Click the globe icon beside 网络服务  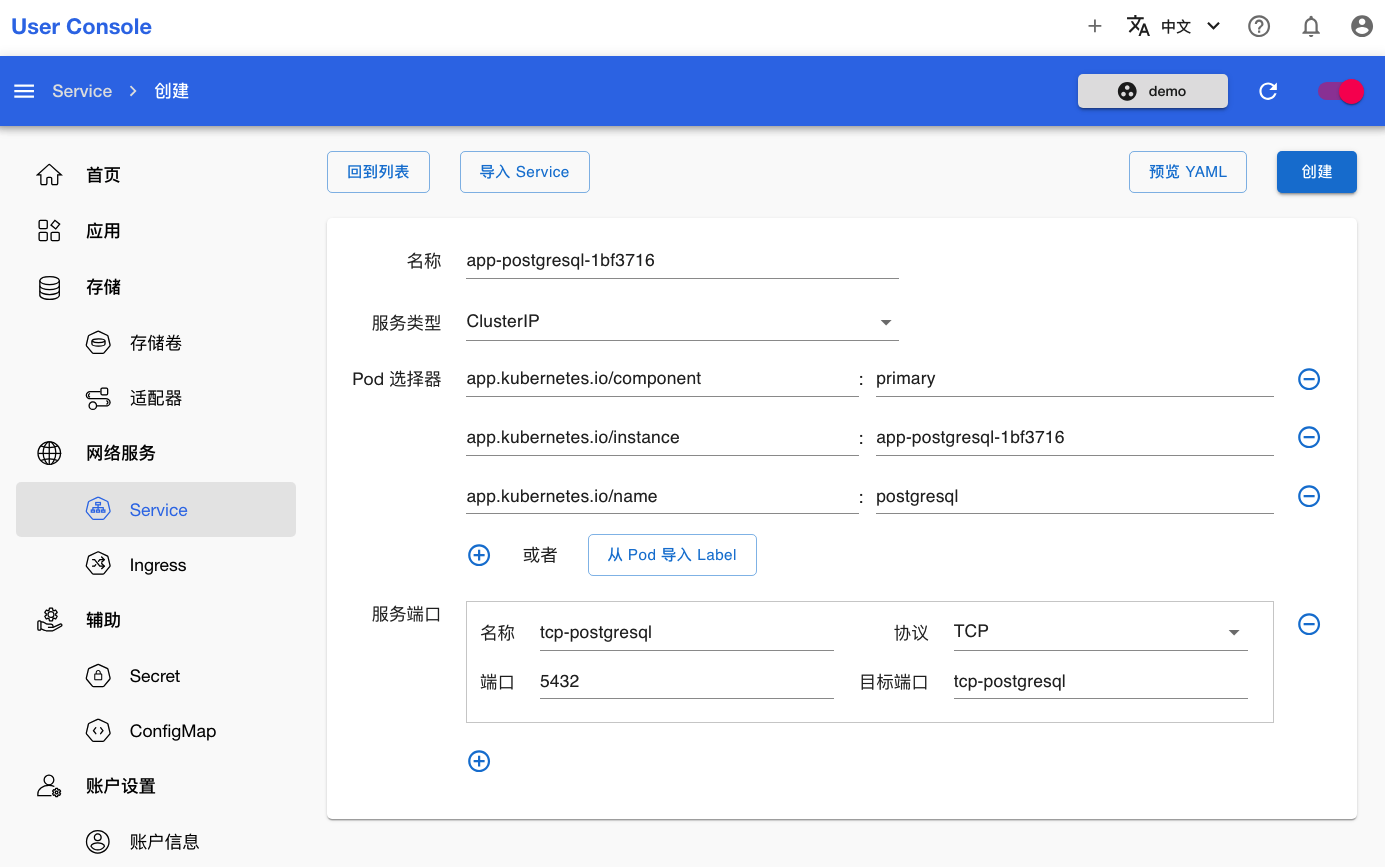(49, 453)
